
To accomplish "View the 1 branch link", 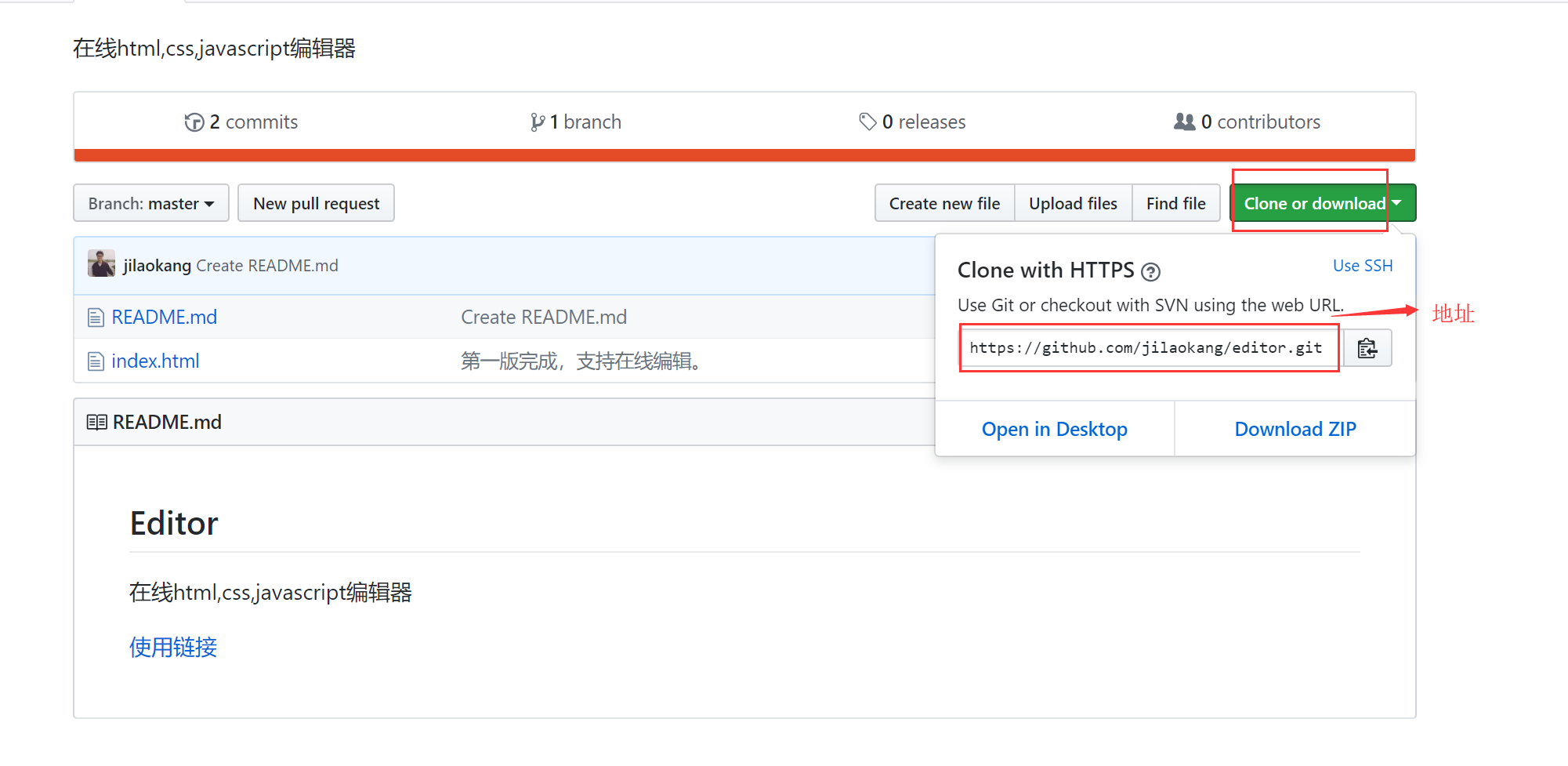I will [576, 122].
